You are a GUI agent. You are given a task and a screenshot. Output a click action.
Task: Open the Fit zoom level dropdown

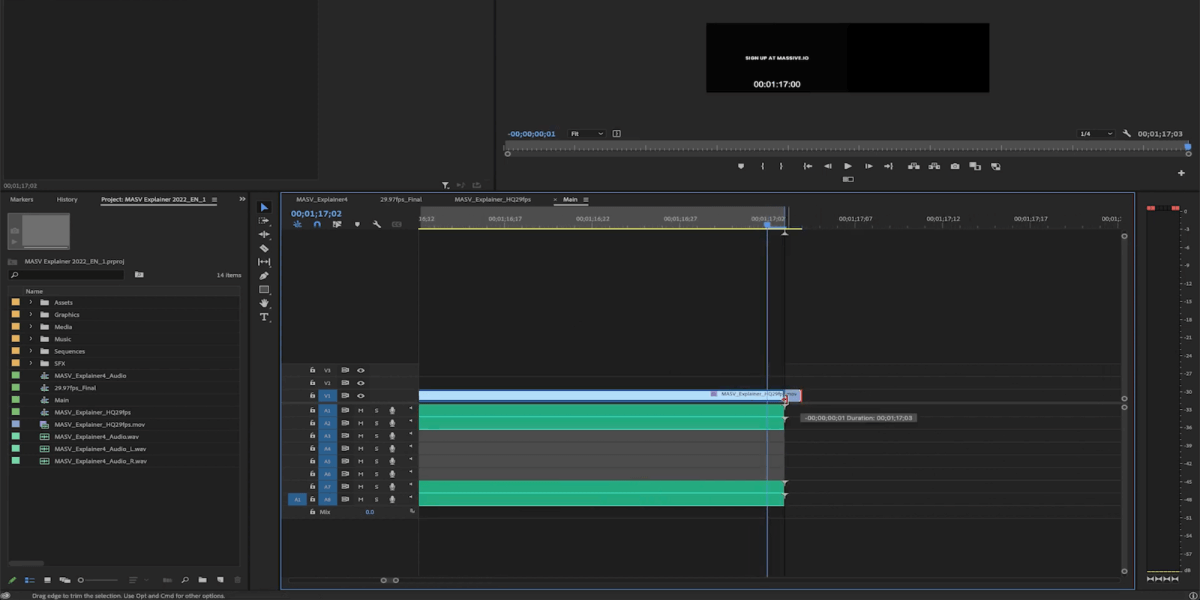(587, 133)
